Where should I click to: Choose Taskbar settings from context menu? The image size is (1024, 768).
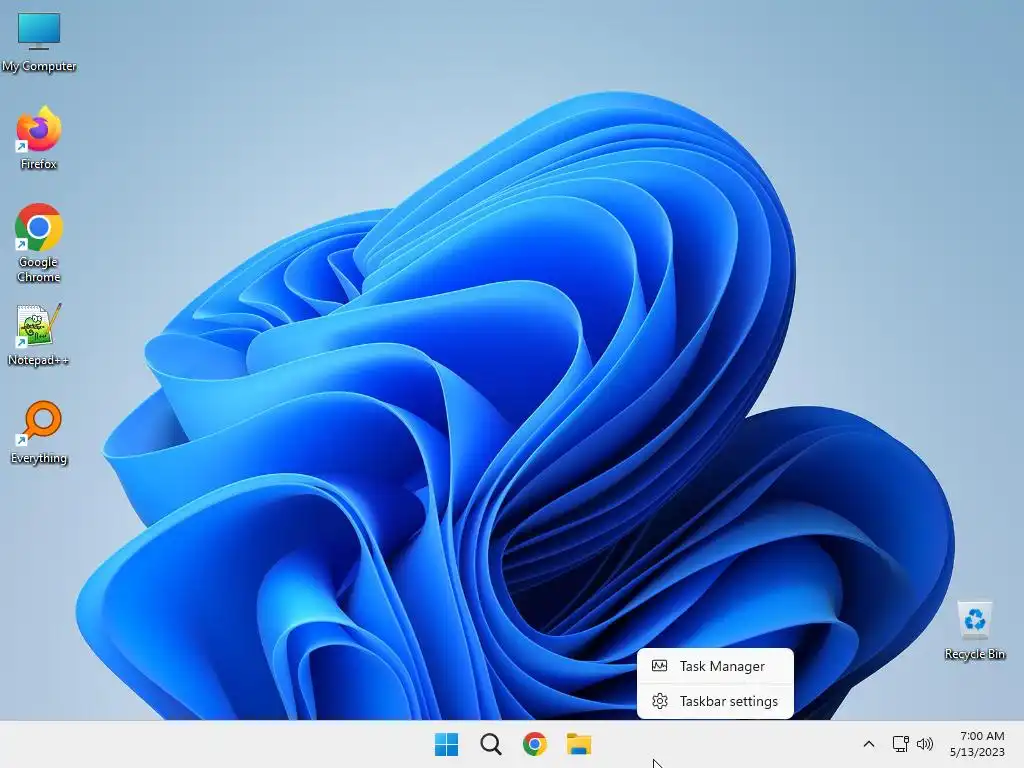click(715, 701)
